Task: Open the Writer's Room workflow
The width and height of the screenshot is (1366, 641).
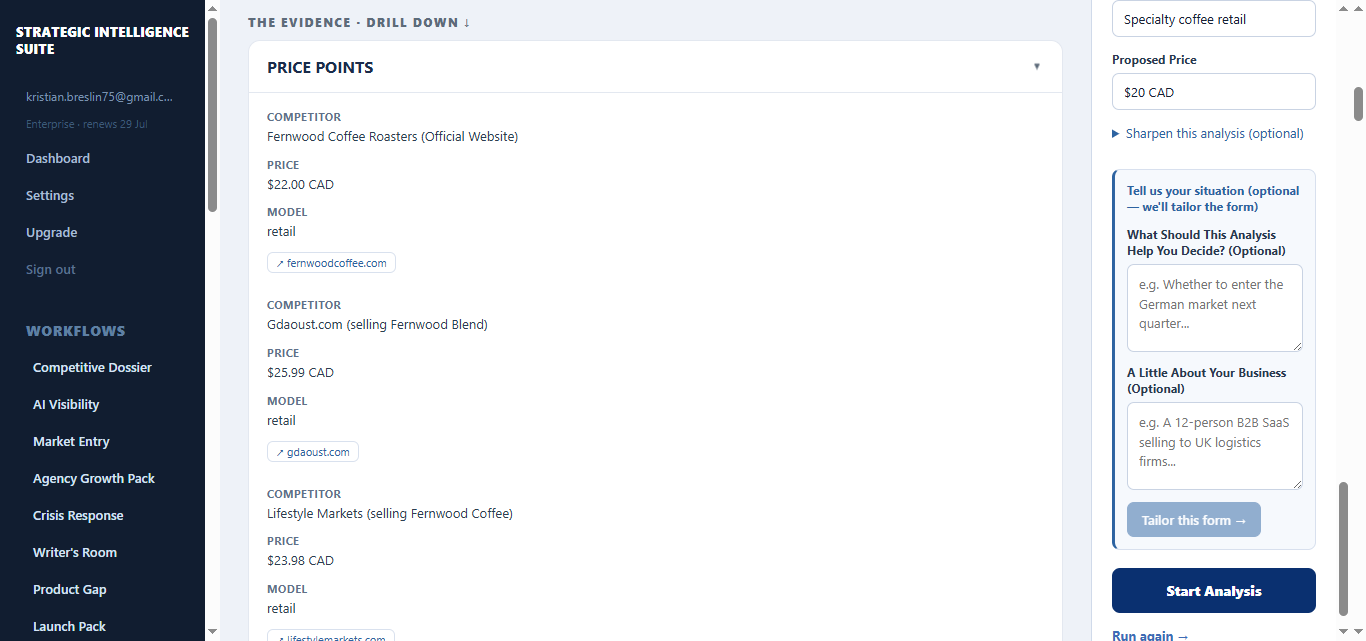Action: (x=75, y=552)
